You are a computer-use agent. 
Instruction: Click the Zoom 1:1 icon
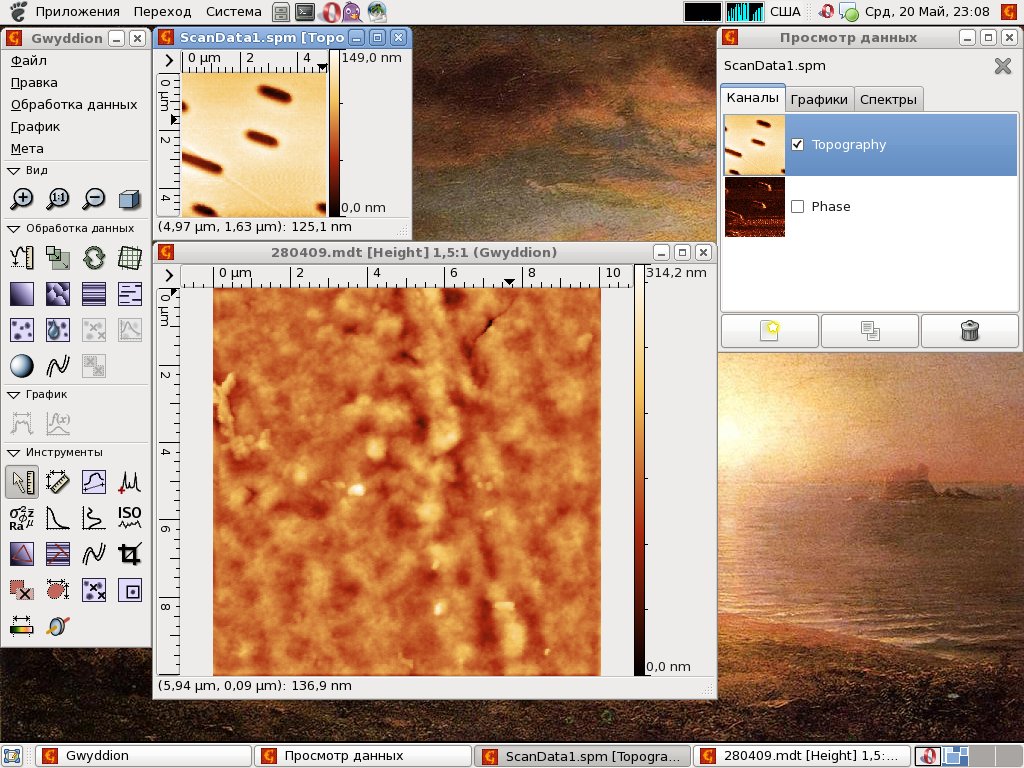click(x=57, y=199)
